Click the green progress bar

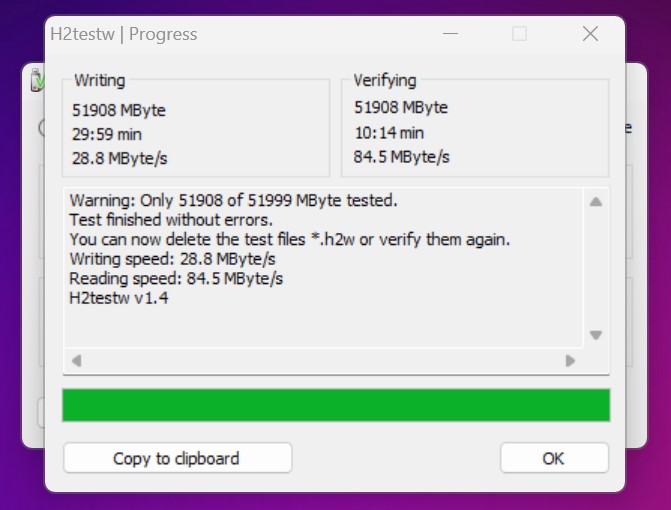336,405
